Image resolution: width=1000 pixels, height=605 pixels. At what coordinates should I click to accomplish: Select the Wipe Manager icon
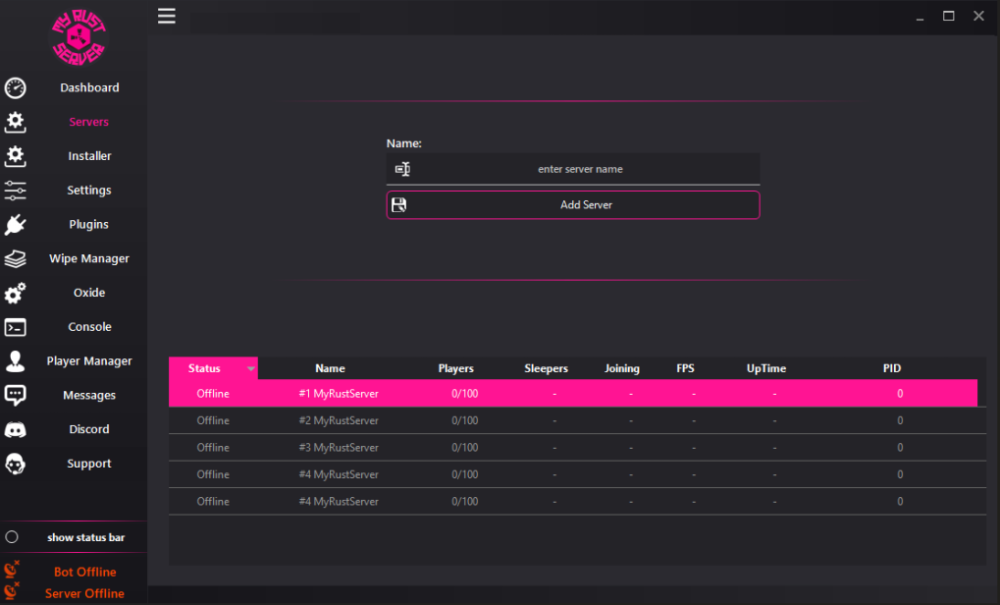pyautogui.click(x=14, y=258)
